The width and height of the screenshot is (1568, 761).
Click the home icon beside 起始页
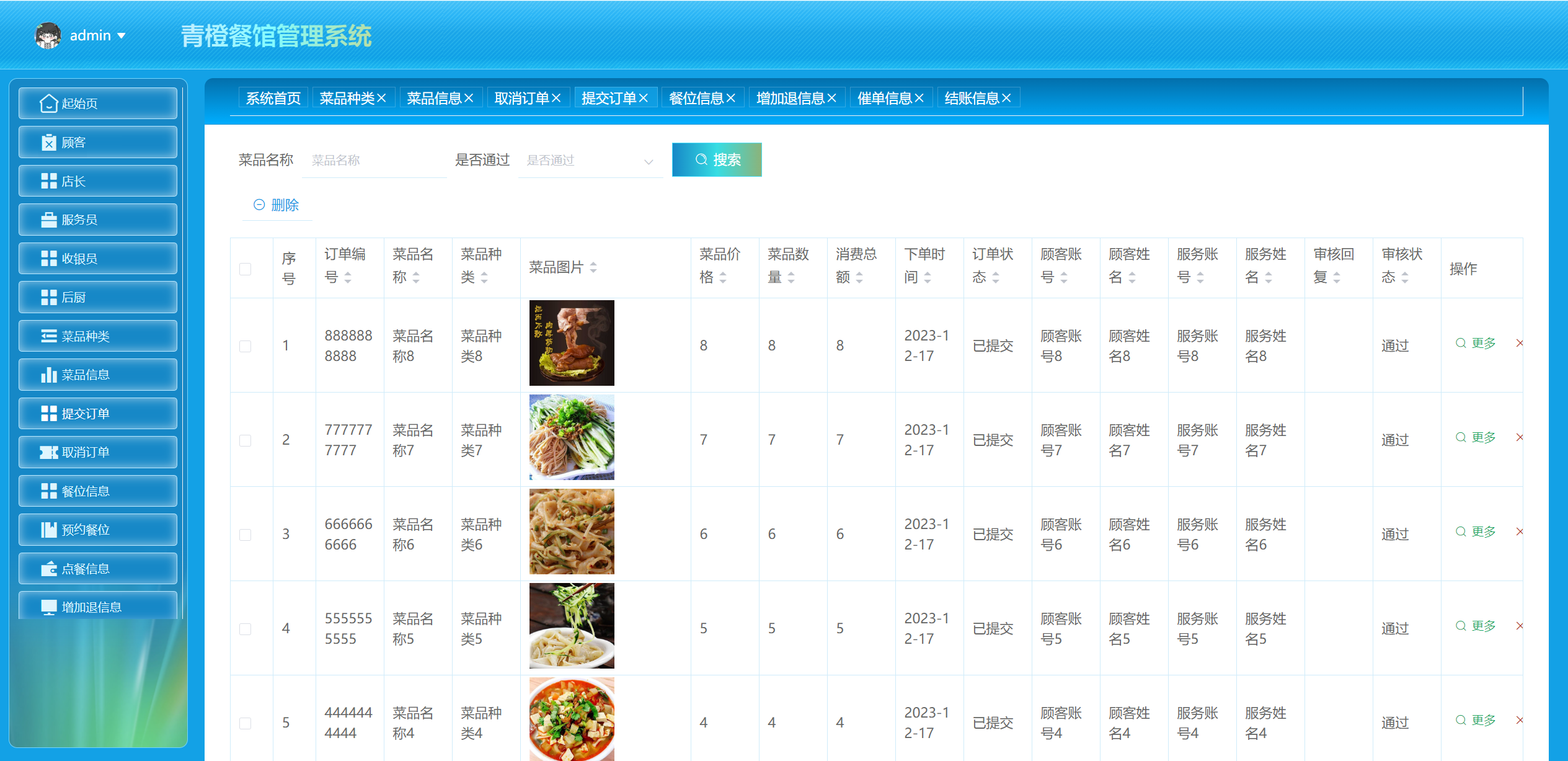coord(48,104)
